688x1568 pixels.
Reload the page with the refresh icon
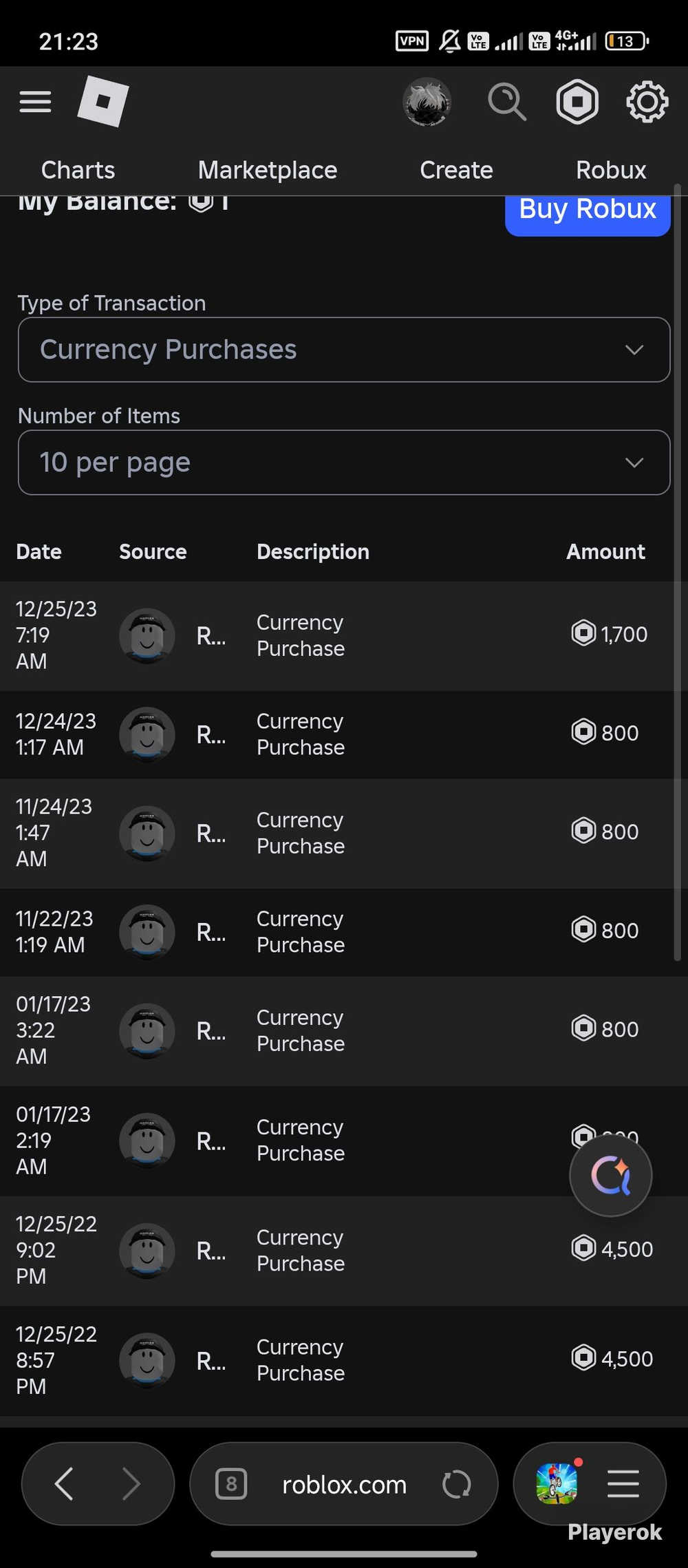tap(457, 1485)
